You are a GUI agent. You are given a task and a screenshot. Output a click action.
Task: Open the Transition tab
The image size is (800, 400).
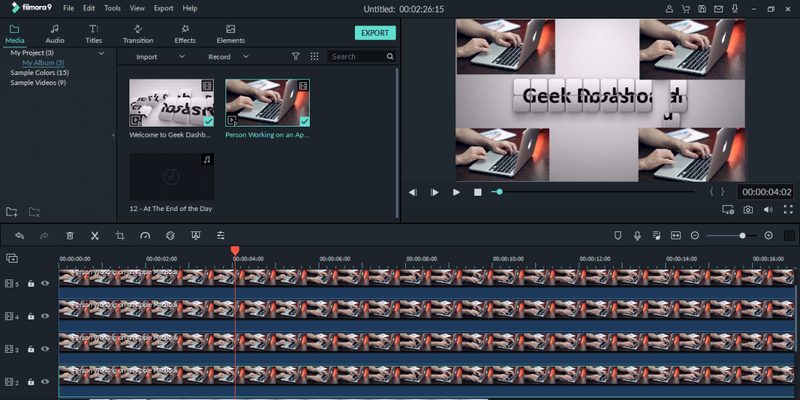coord(138,35)
